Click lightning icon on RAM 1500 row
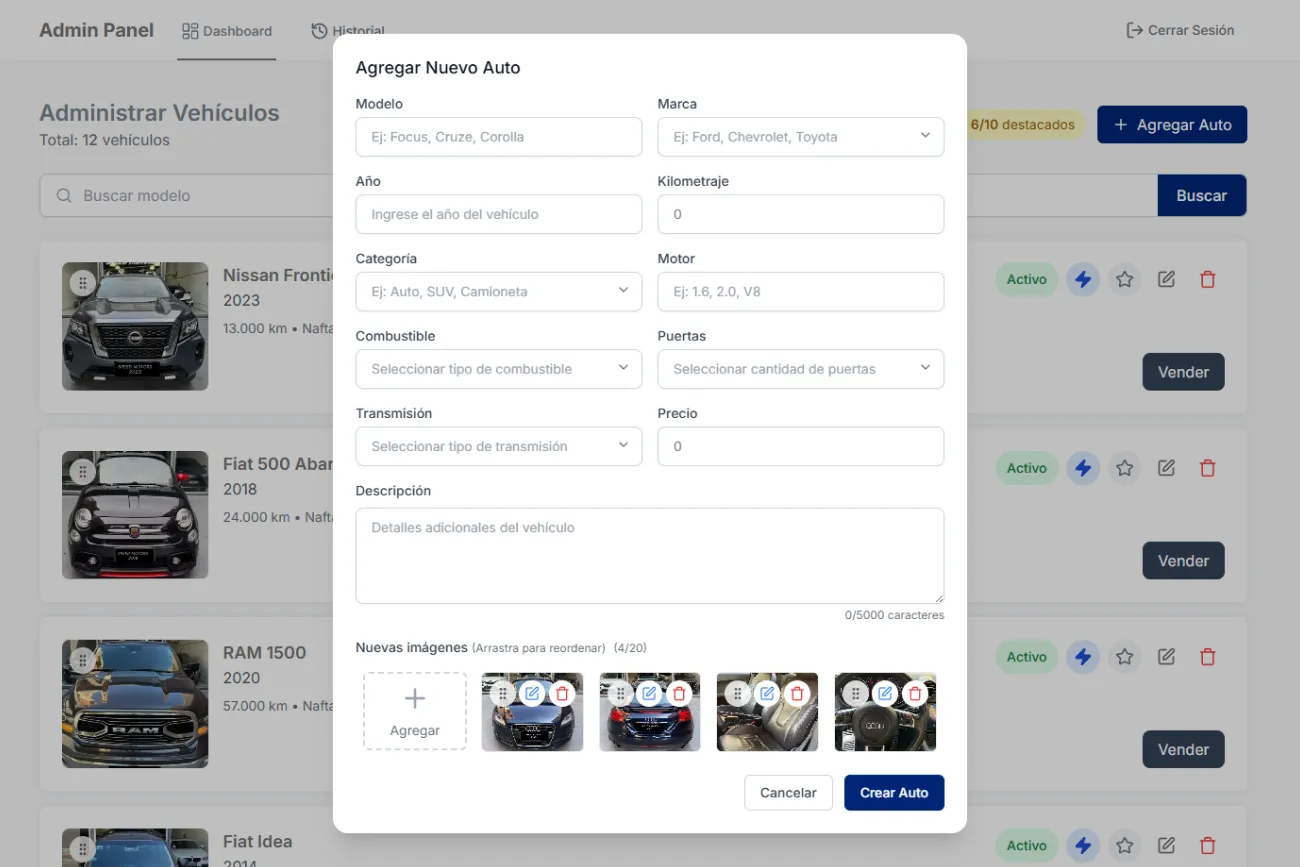This screenshot has width=1300, height=867. [1082, 657]
